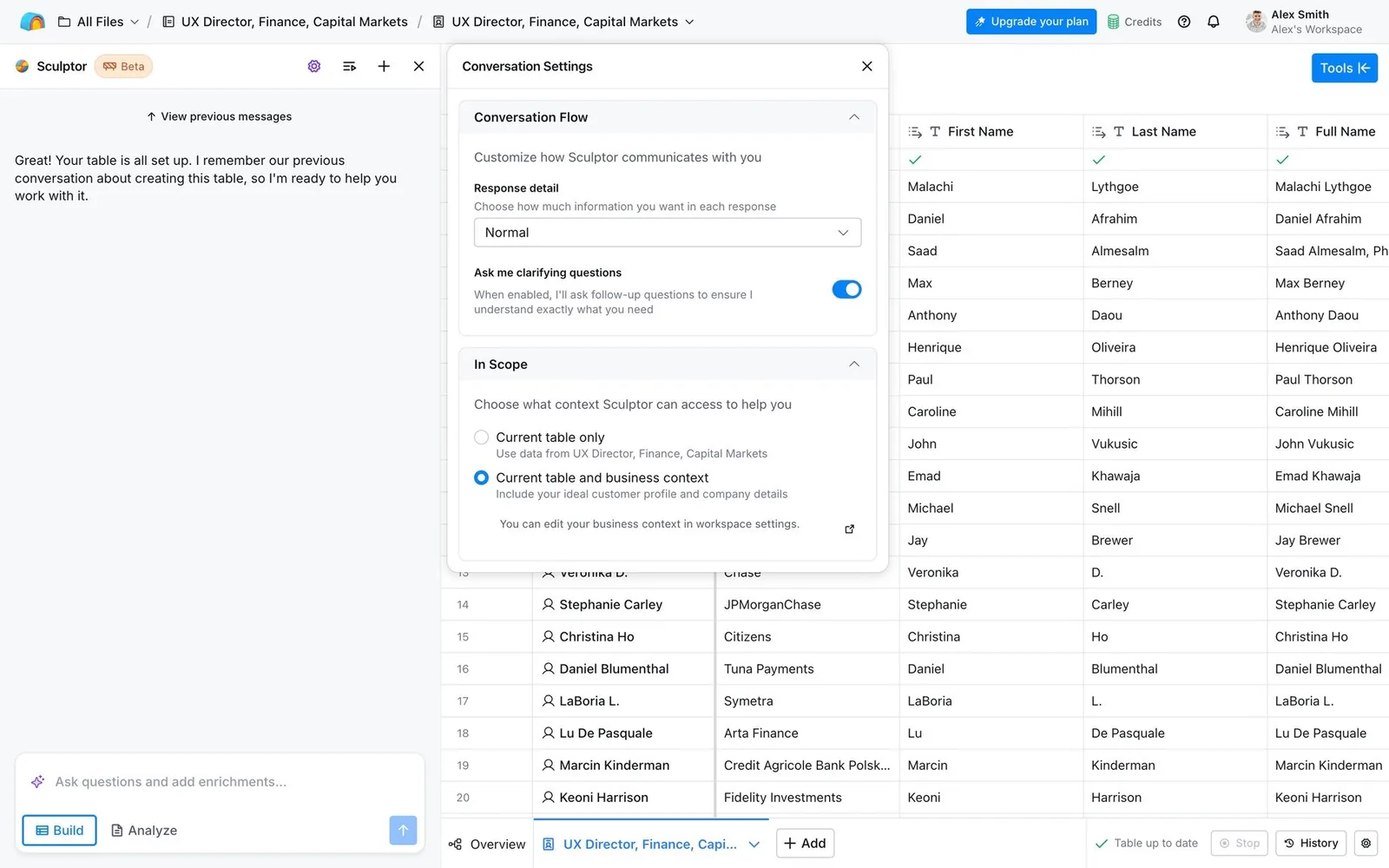Click the Symetra company cell
This screenshot has width=1389, height=868.
[x=807, y=700]
